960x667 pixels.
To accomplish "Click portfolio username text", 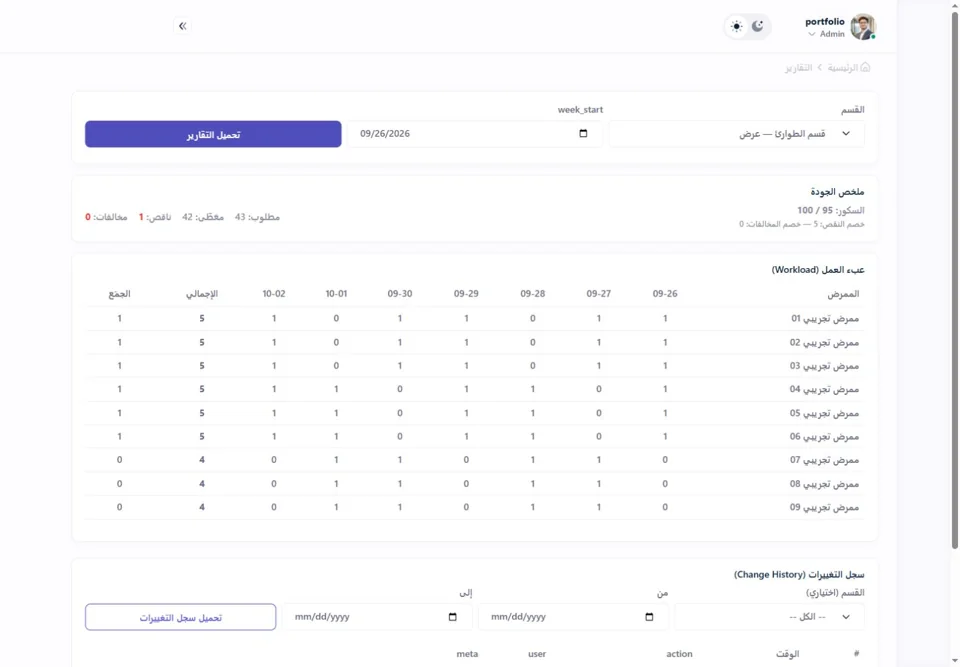I will pyautogui.click(x=825, y=21).
